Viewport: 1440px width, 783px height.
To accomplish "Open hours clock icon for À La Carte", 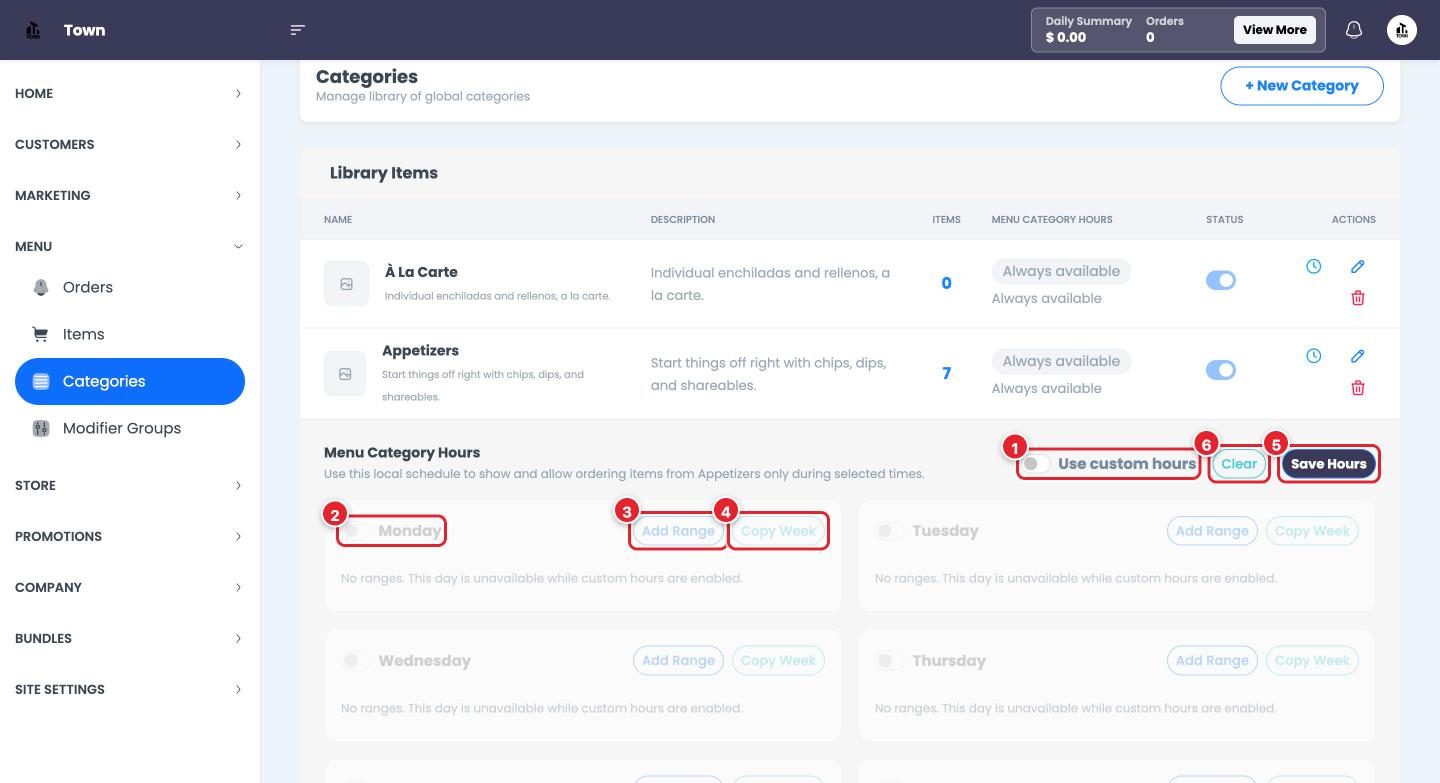I will click(x=1313, y=266).
